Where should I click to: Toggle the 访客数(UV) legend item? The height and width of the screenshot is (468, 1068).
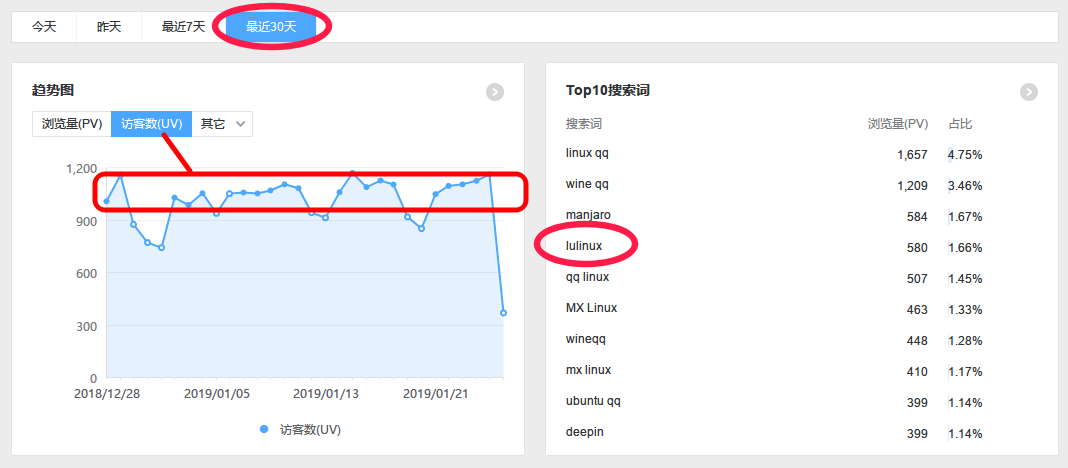coord(300,430)
